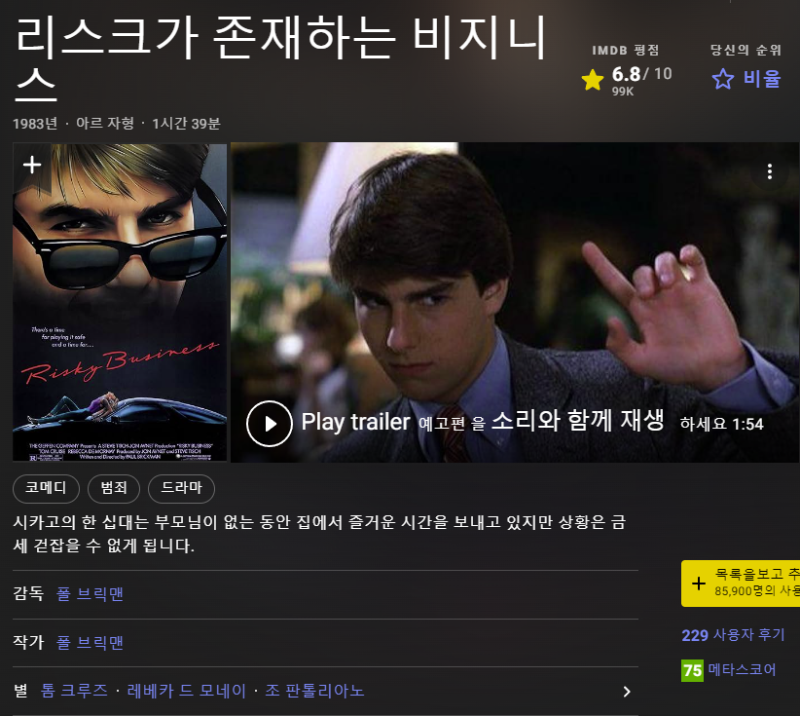Open 톰 크루즈 actor page
Image resolution: width=800 pixels, height=716 pixels.
click(x=74, y=691)
